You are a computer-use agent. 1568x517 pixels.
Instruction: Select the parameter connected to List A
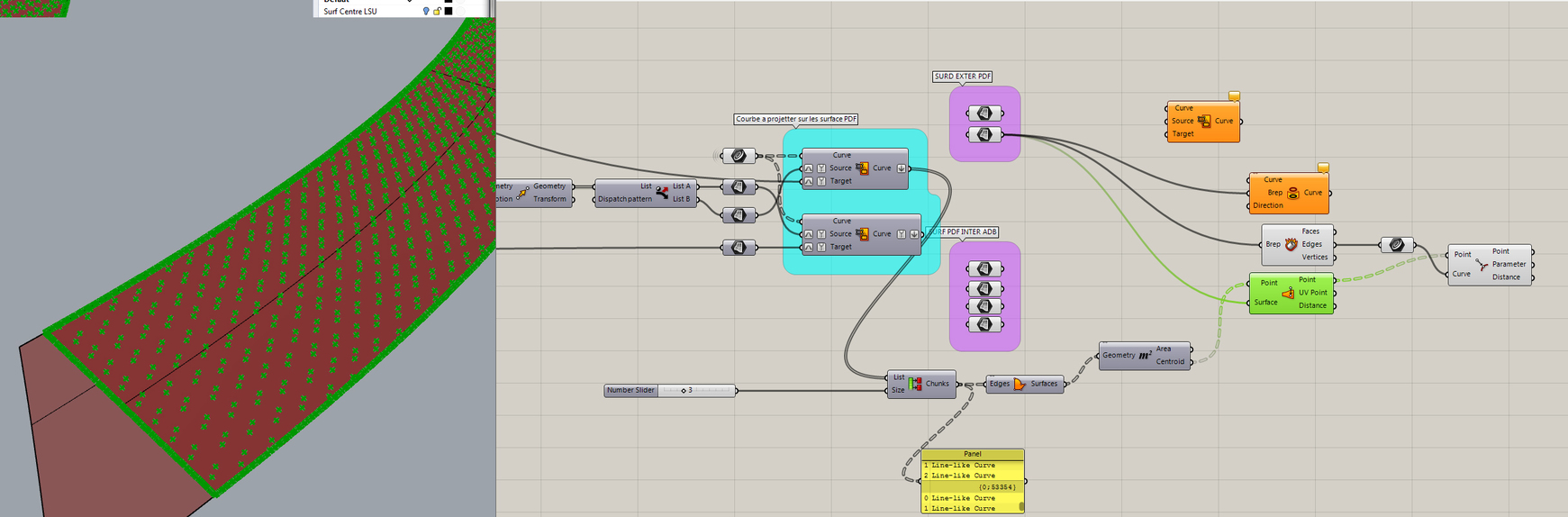tap(739, 186)
